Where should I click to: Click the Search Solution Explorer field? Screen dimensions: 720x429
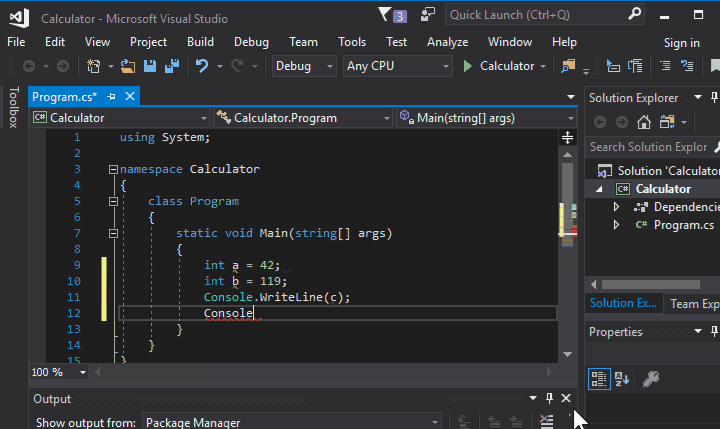point(648,147)
